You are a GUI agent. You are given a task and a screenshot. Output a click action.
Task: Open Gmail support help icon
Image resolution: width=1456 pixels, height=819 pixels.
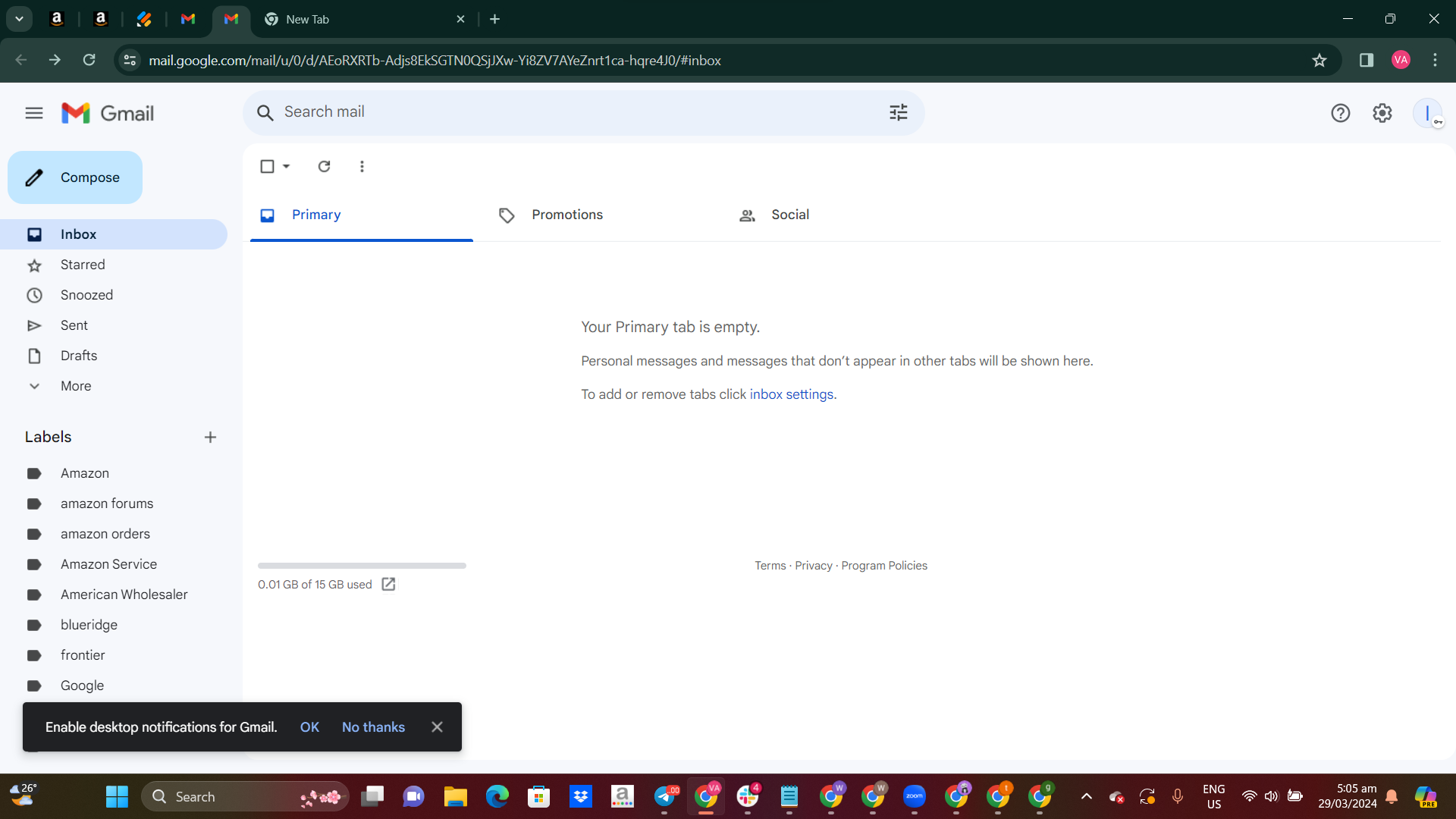pos(1340,113)
